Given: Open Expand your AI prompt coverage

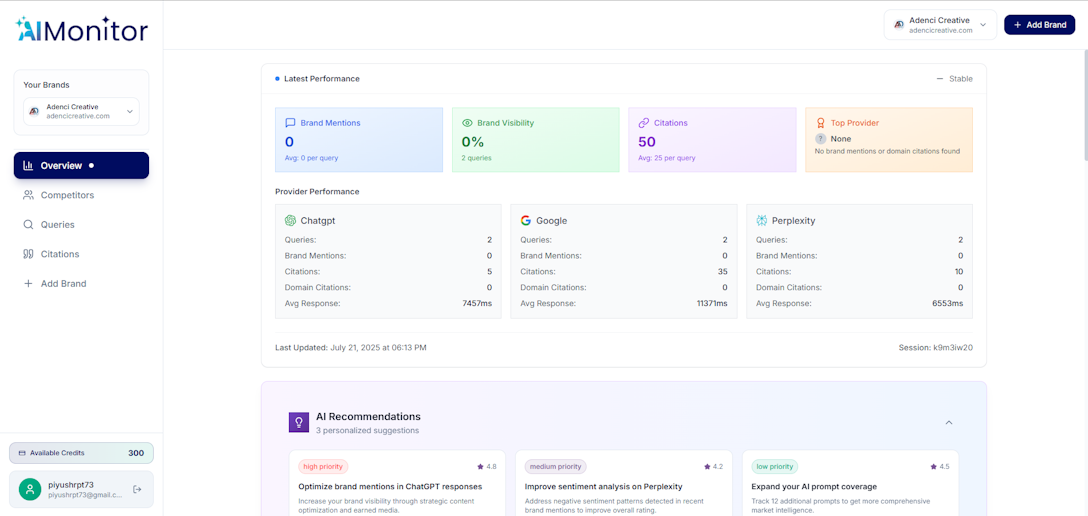Looking at the screenshot, I should (814, 486).
